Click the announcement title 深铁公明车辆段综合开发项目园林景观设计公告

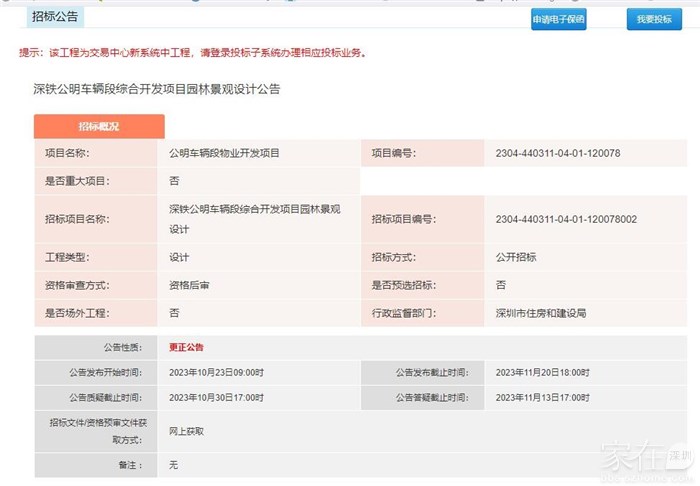(157, 89)
